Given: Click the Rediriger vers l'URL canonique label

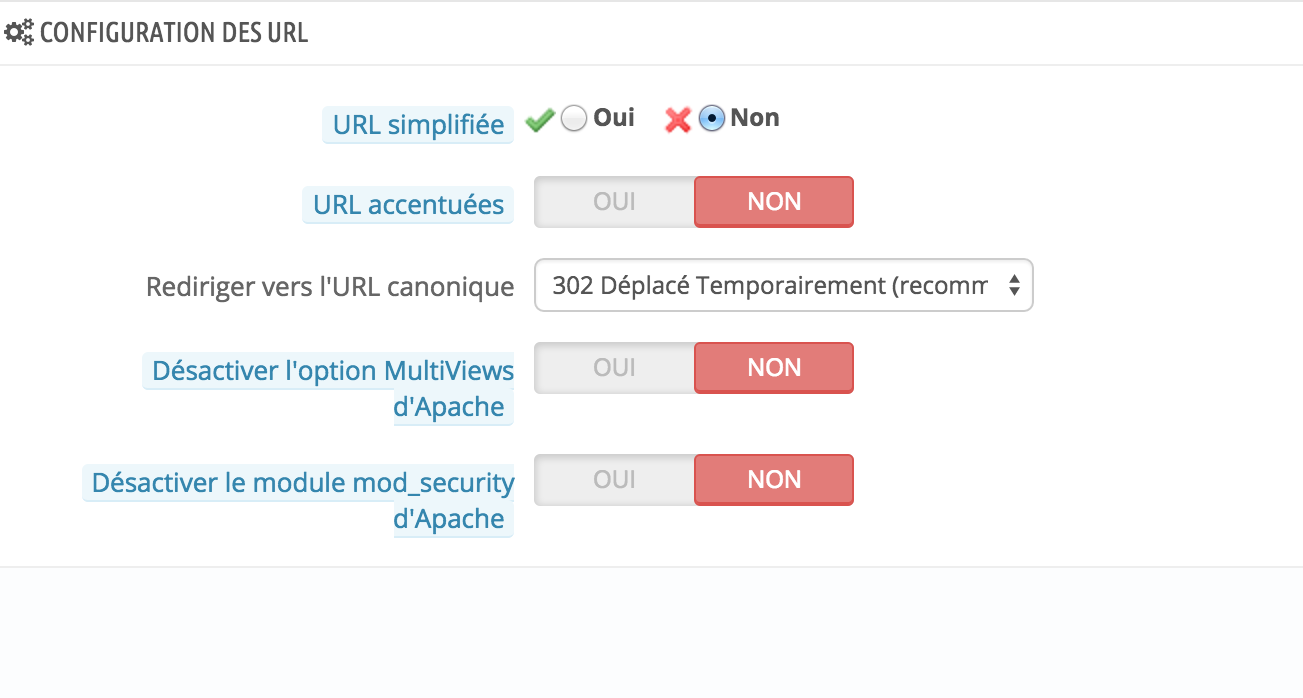Looking at the screenshot, I should (330, 287).
